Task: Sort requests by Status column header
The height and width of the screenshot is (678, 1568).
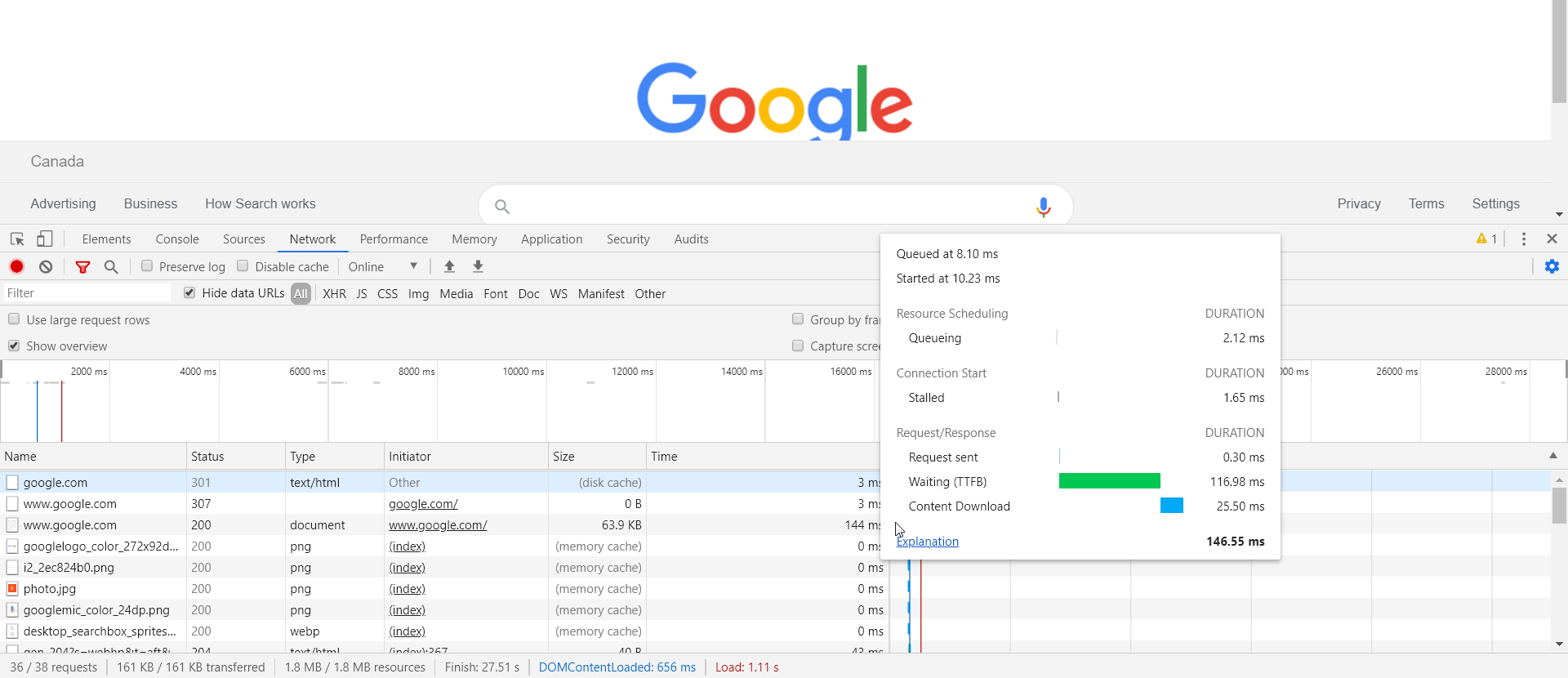Action: point(236,457)
